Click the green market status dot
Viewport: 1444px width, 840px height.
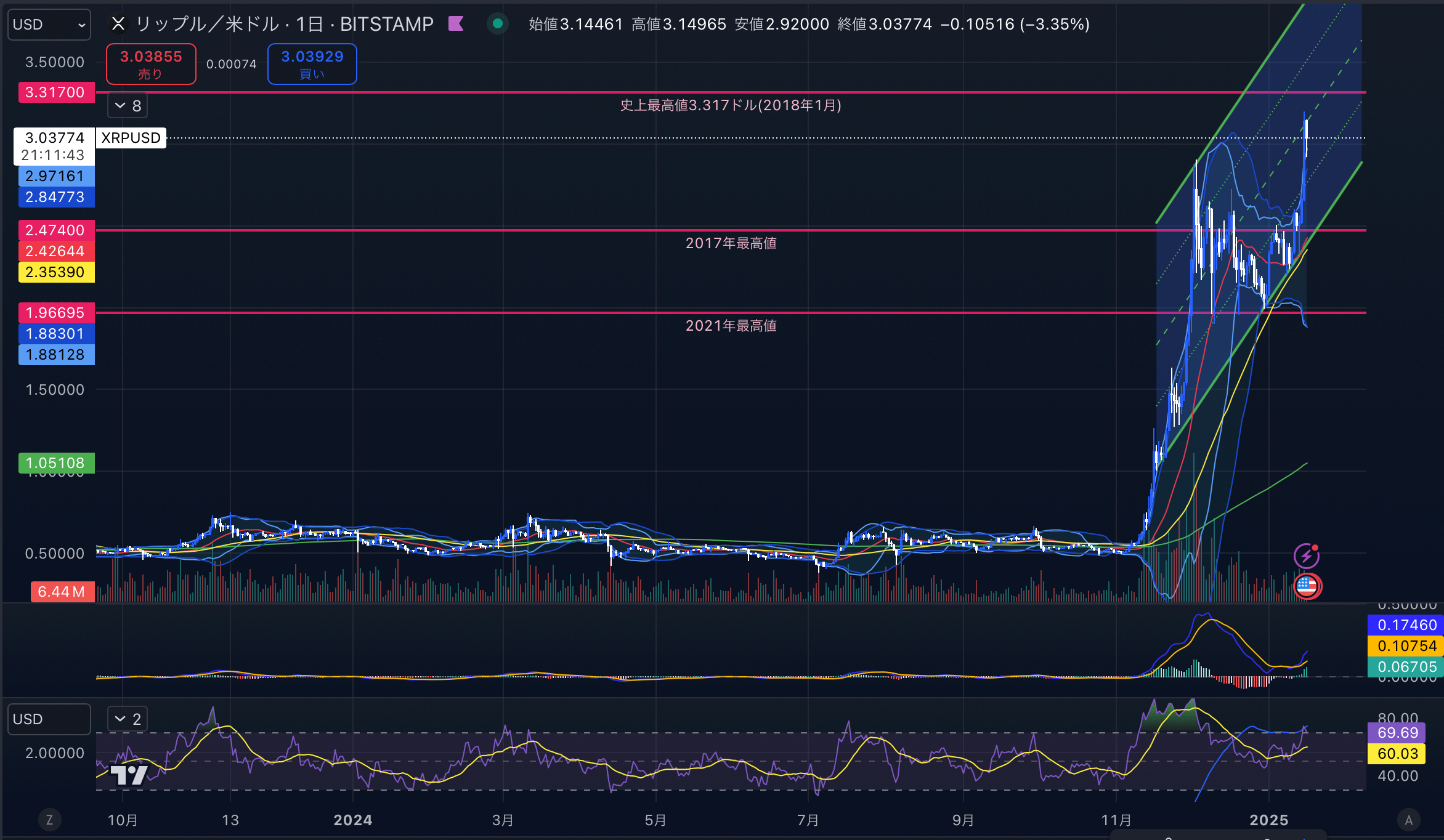498,24
